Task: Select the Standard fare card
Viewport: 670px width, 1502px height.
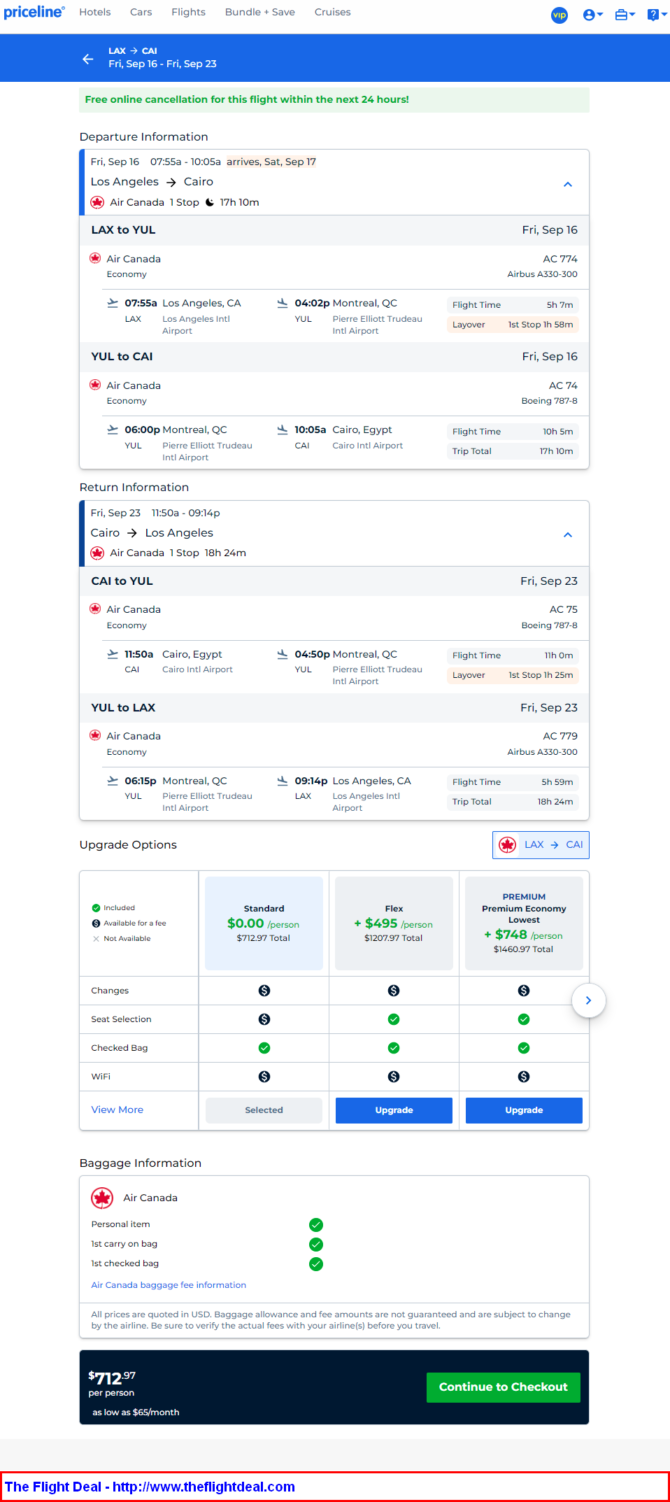Action: click(x=264, y=923)
